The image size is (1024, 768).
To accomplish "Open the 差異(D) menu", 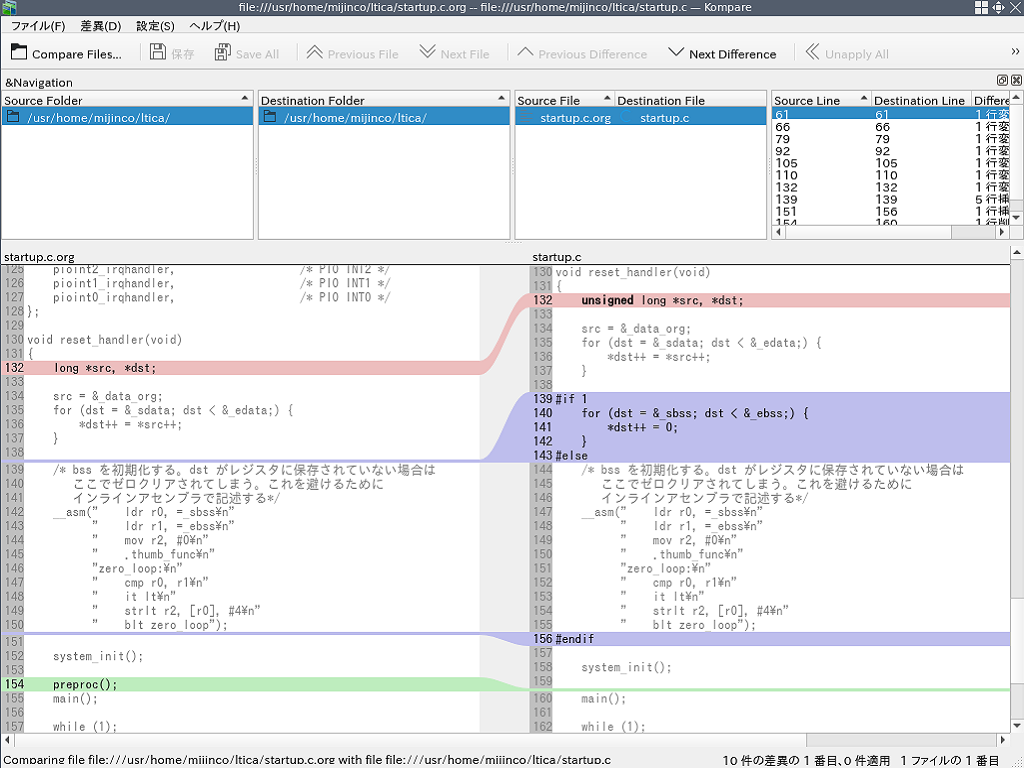I will pyautogui.click(x=100, y=25).
